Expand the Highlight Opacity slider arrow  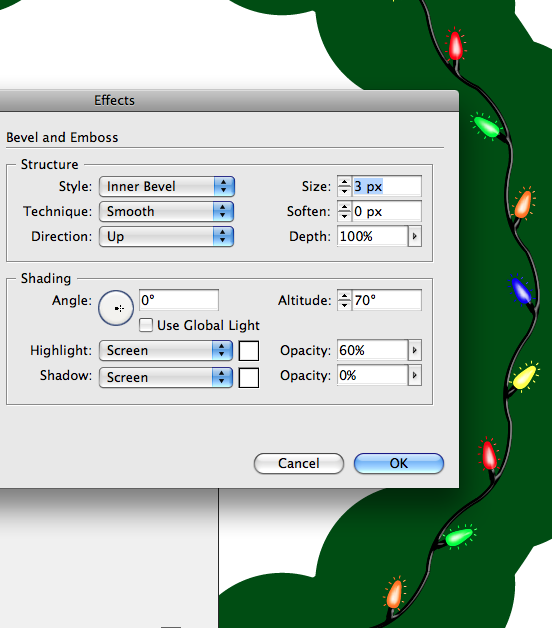coord(415,350)
